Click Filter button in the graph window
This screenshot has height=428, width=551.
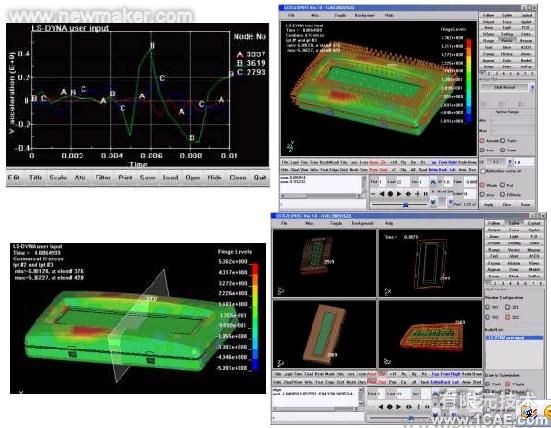pyautogui.click(x=103, y=178)
